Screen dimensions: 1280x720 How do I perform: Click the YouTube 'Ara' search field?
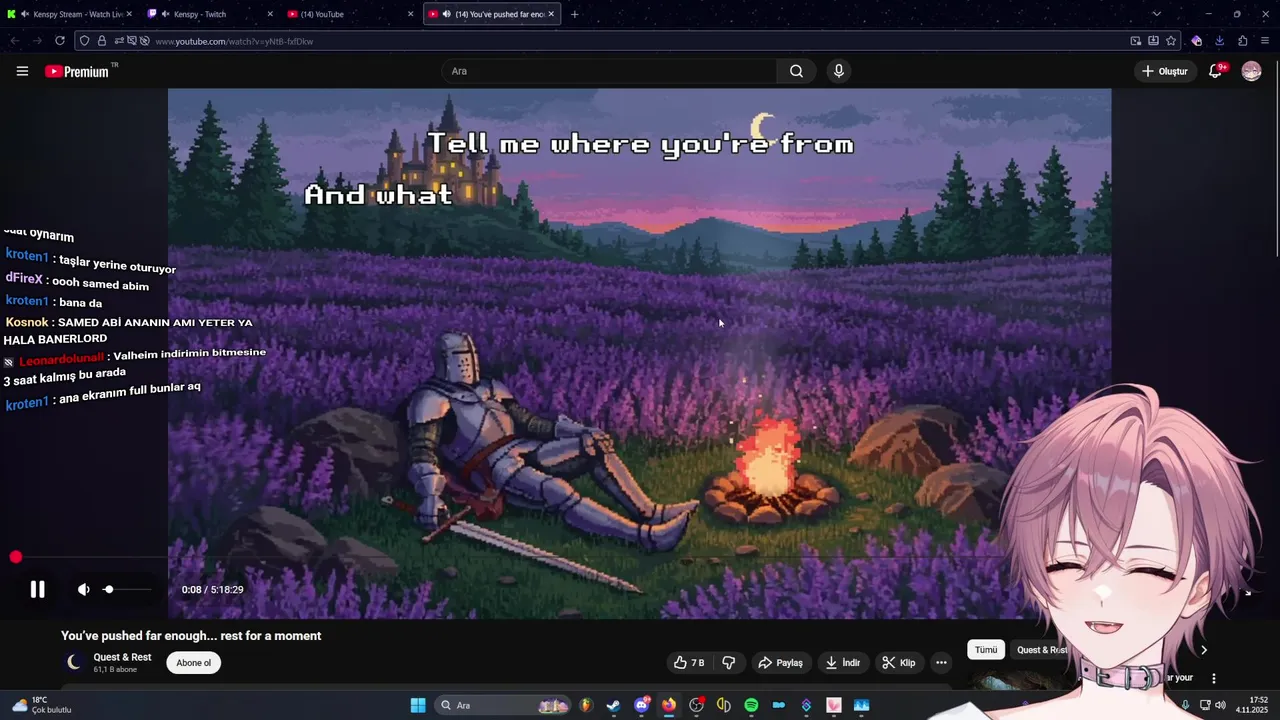coord(609,71)
